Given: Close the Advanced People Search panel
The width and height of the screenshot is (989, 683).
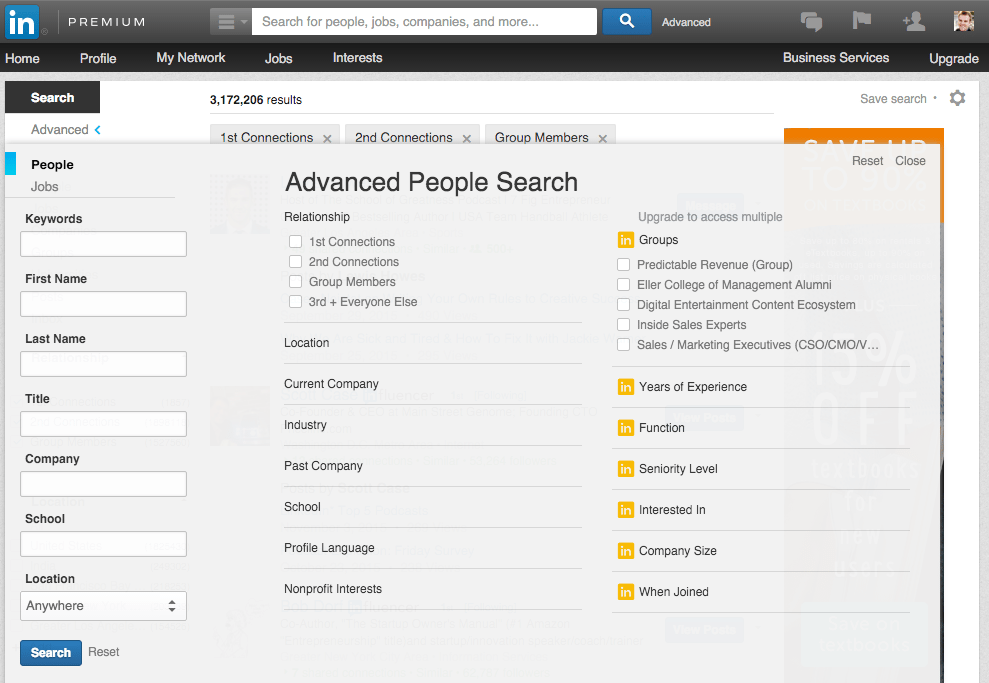Looking at the screenshot, I should tap(910, 161).
